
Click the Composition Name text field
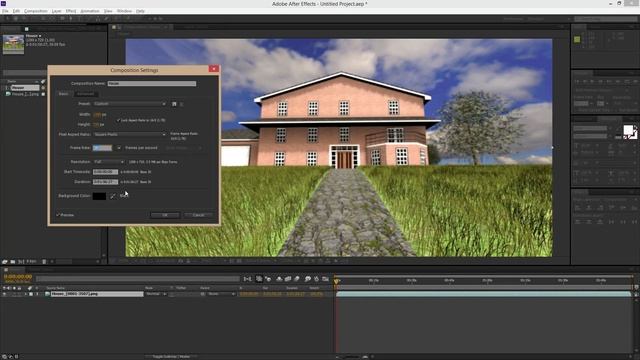click(x=152, y=83)
